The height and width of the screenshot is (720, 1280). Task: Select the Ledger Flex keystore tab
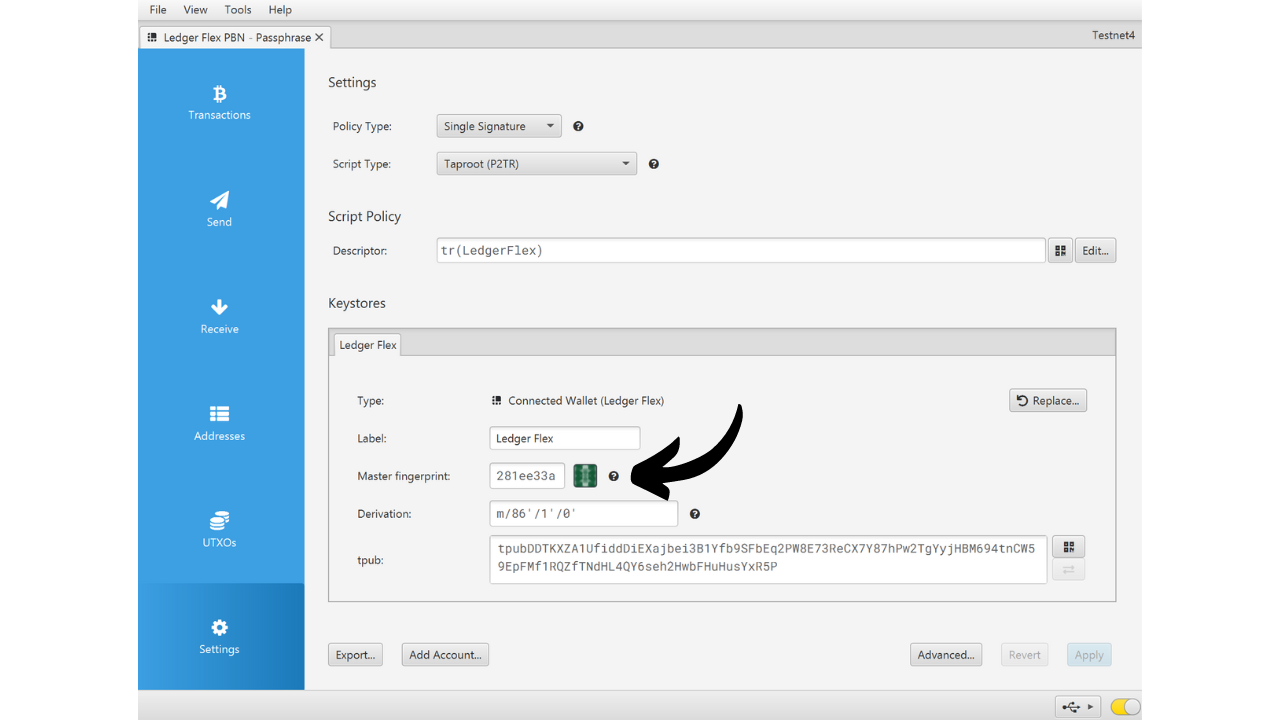coord(368,345)
